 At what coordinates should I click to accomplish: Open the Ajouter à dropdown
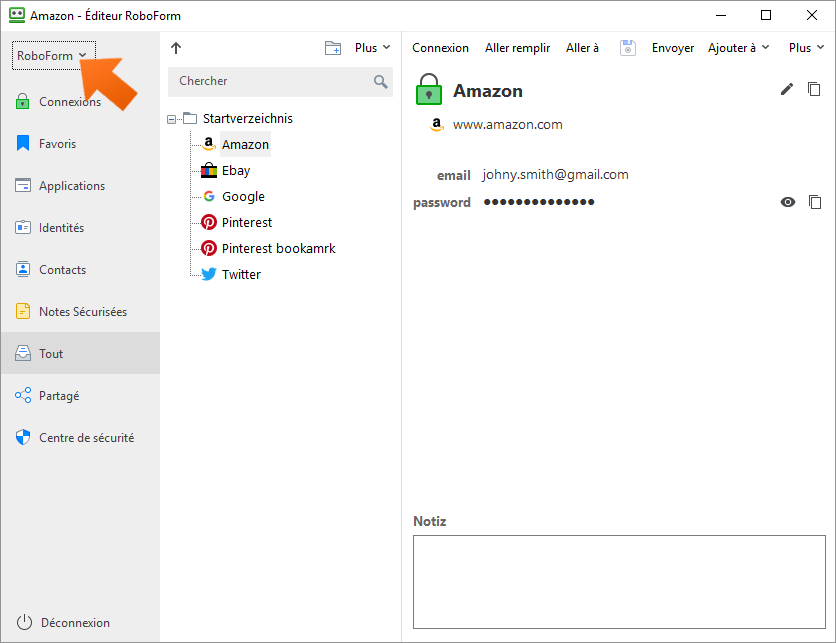click(738, 48)
